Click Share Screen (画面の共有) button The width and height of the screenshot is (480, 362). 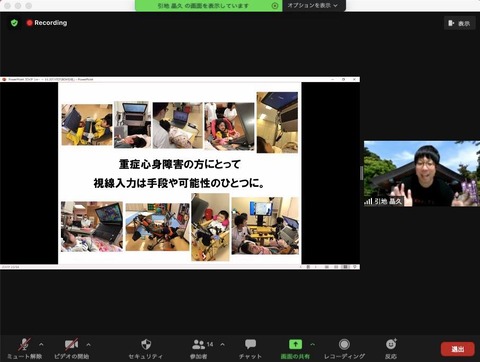[x=295, y=349]
